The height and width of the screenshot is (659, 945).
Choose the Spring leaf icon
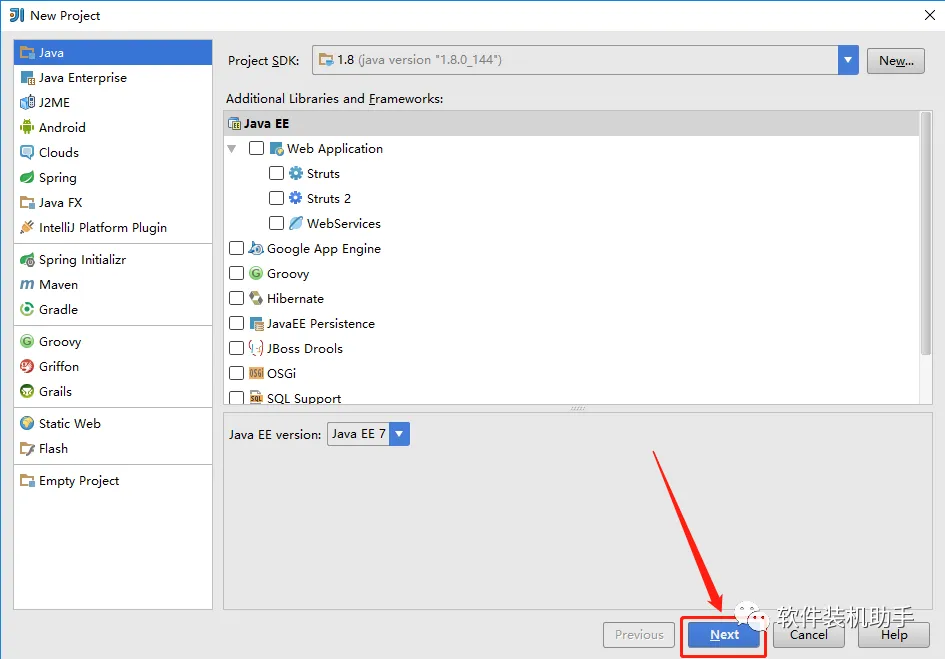27,177
